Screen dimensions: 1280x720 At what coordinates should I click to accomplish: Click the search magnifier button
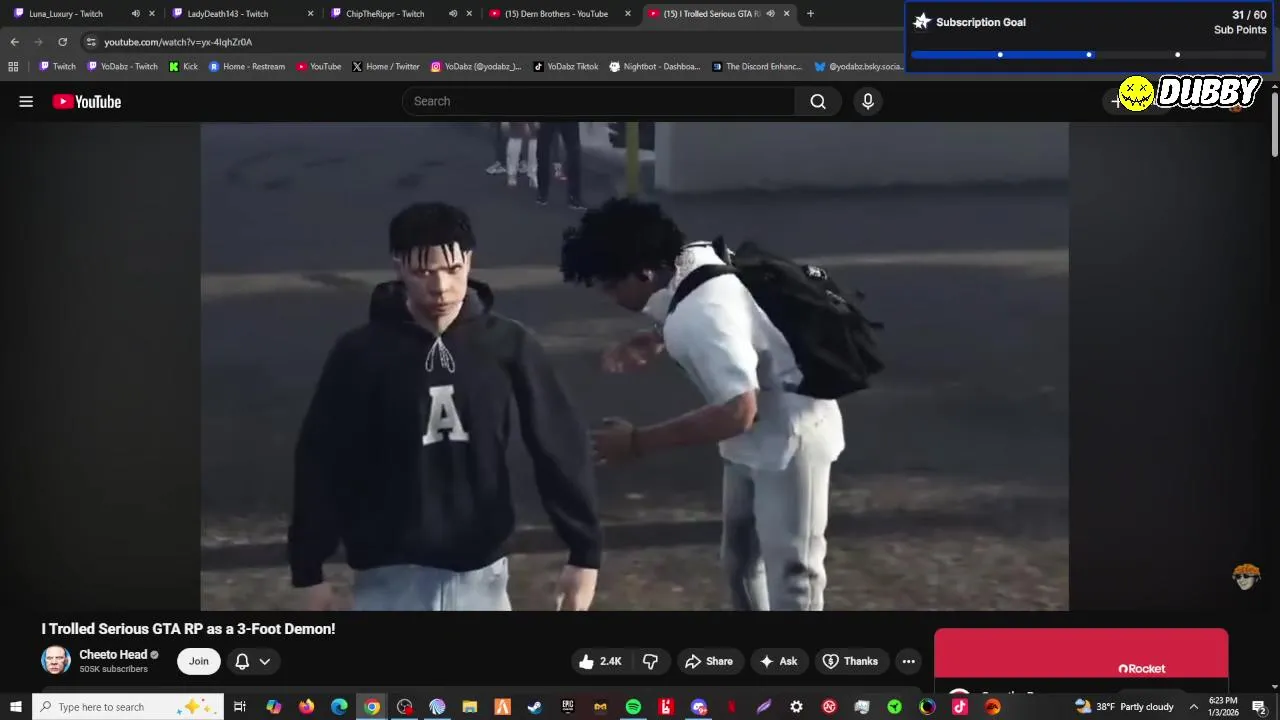click(x=818, y=101)
